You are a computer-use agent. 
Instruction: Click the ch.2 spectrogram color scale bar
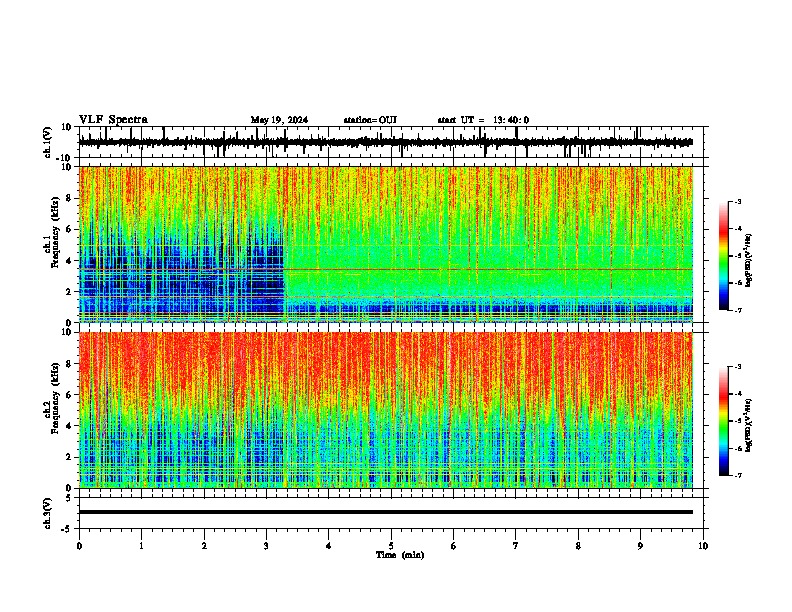click(x=724, y=421)
